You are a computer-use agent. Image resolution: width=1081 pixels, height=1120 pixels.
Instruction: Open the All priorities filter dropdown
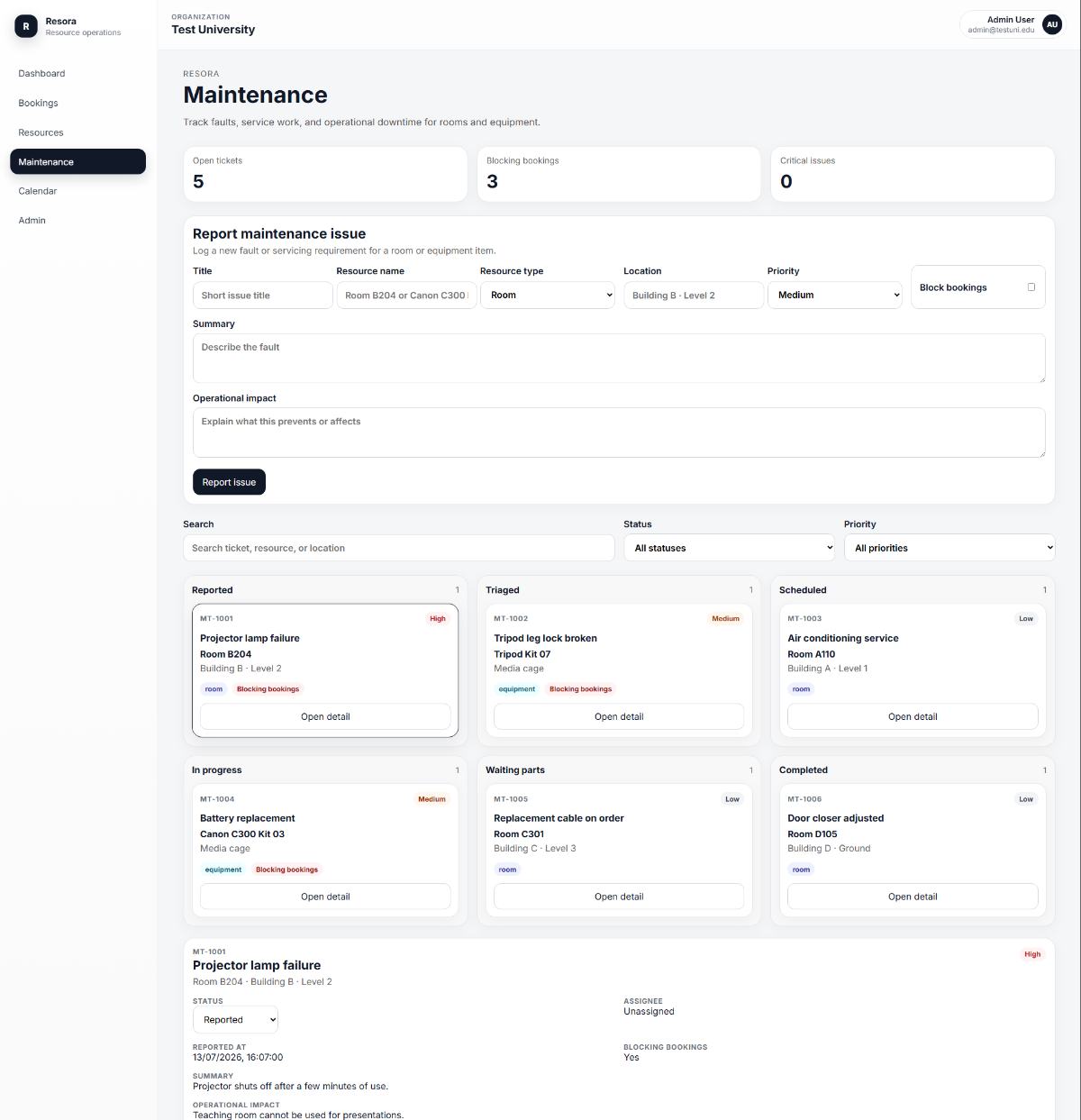pos(949,548)
